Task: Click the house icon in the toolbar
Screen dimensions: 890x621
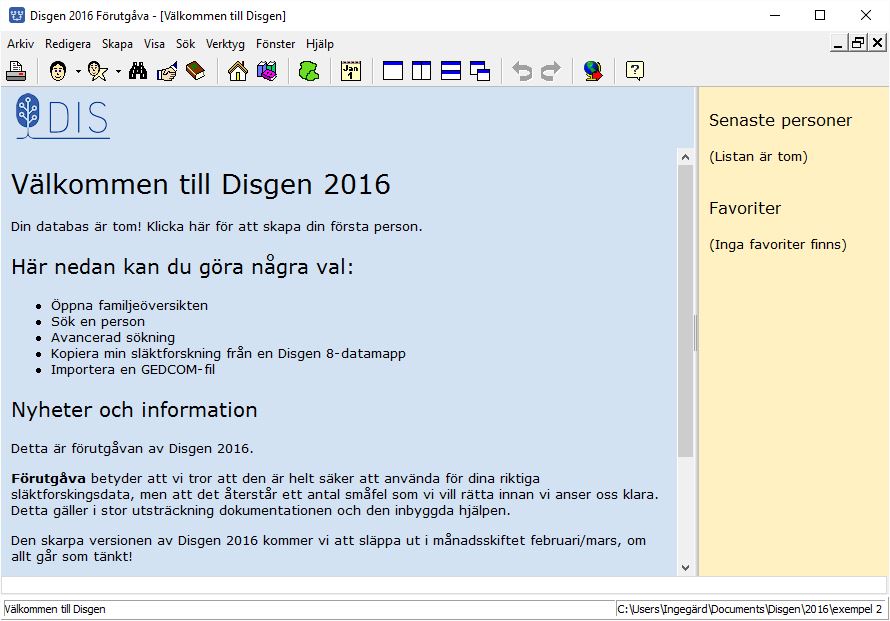Action: [x=238, y=71]
